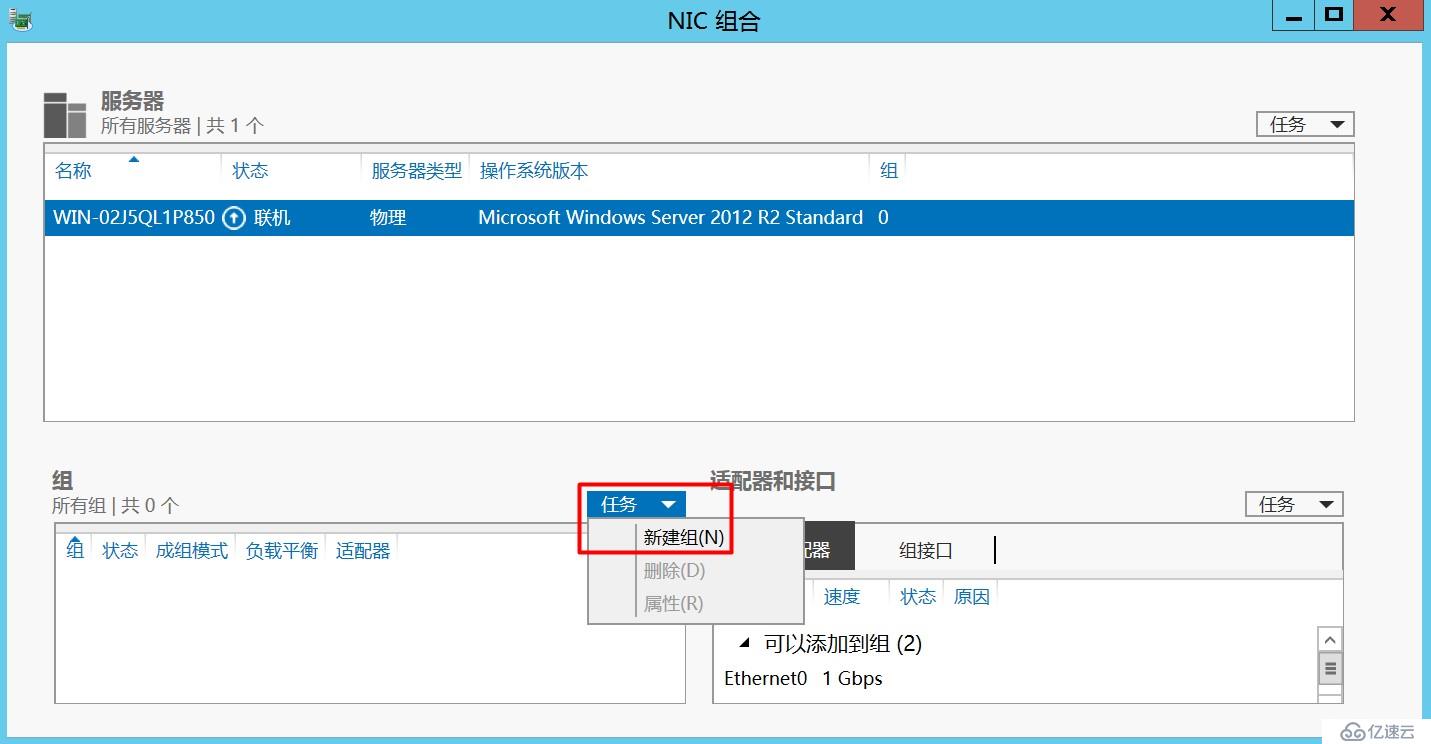Sort the teams list by the Team (组) column
The image size is (1431, 744).
(x=75, y=549)
